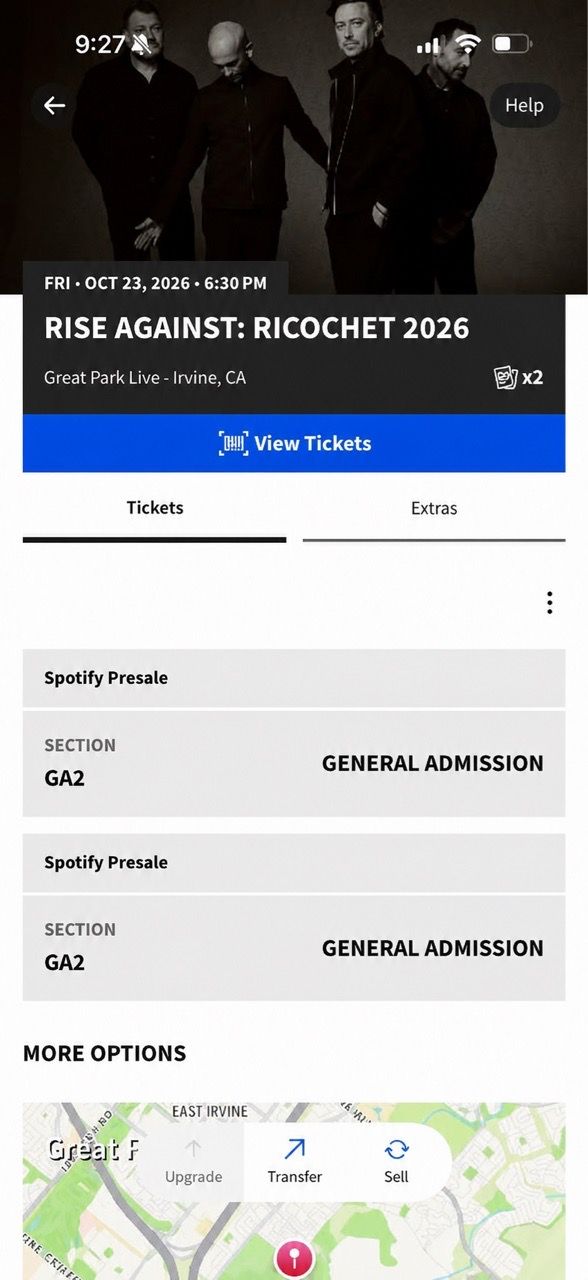Select the second GA2 General Admission ticket
The image size is (588, 1280).
(294, 948)
